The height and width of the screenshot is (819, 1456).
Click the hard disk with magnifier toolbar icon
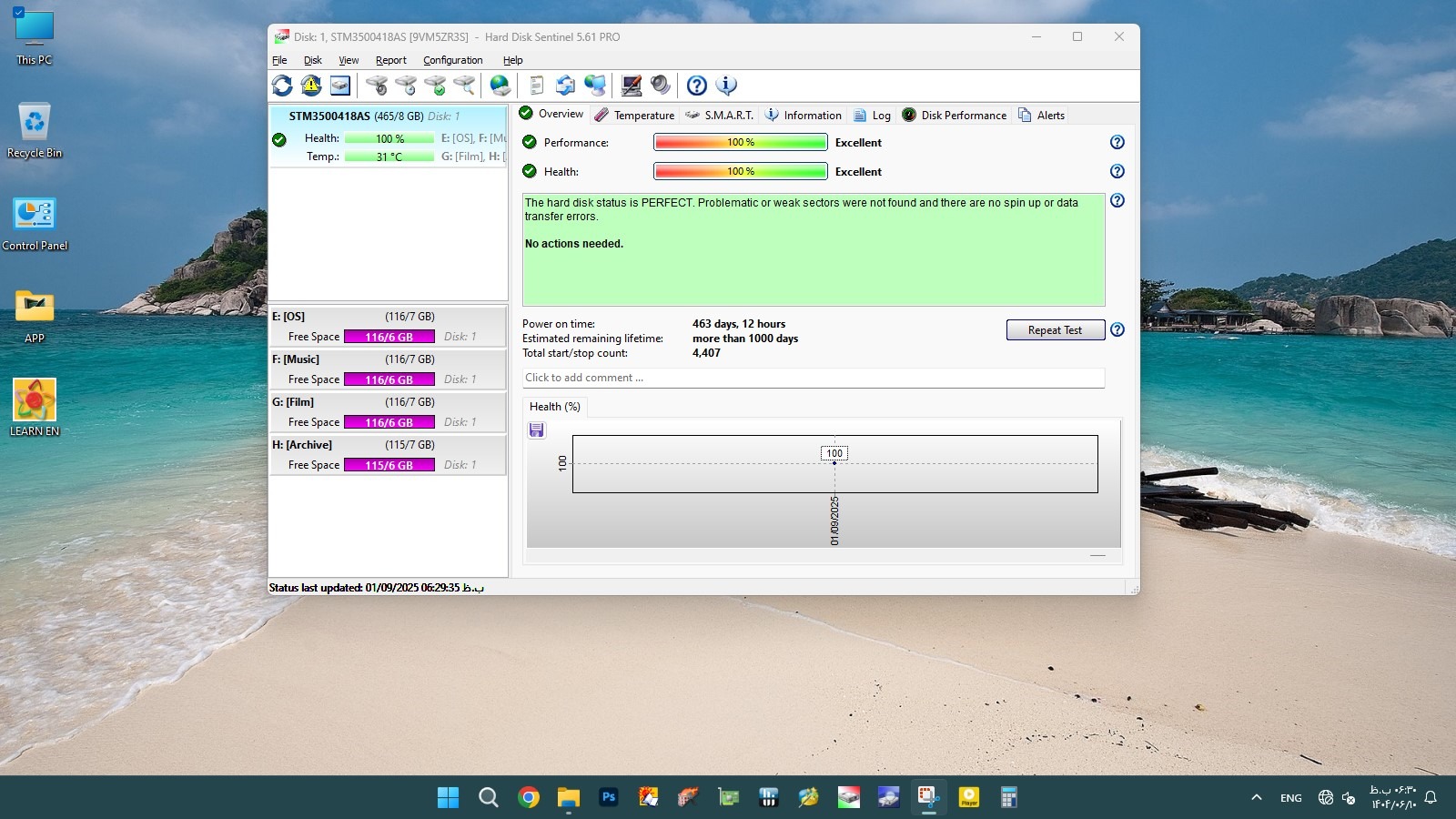464,86
